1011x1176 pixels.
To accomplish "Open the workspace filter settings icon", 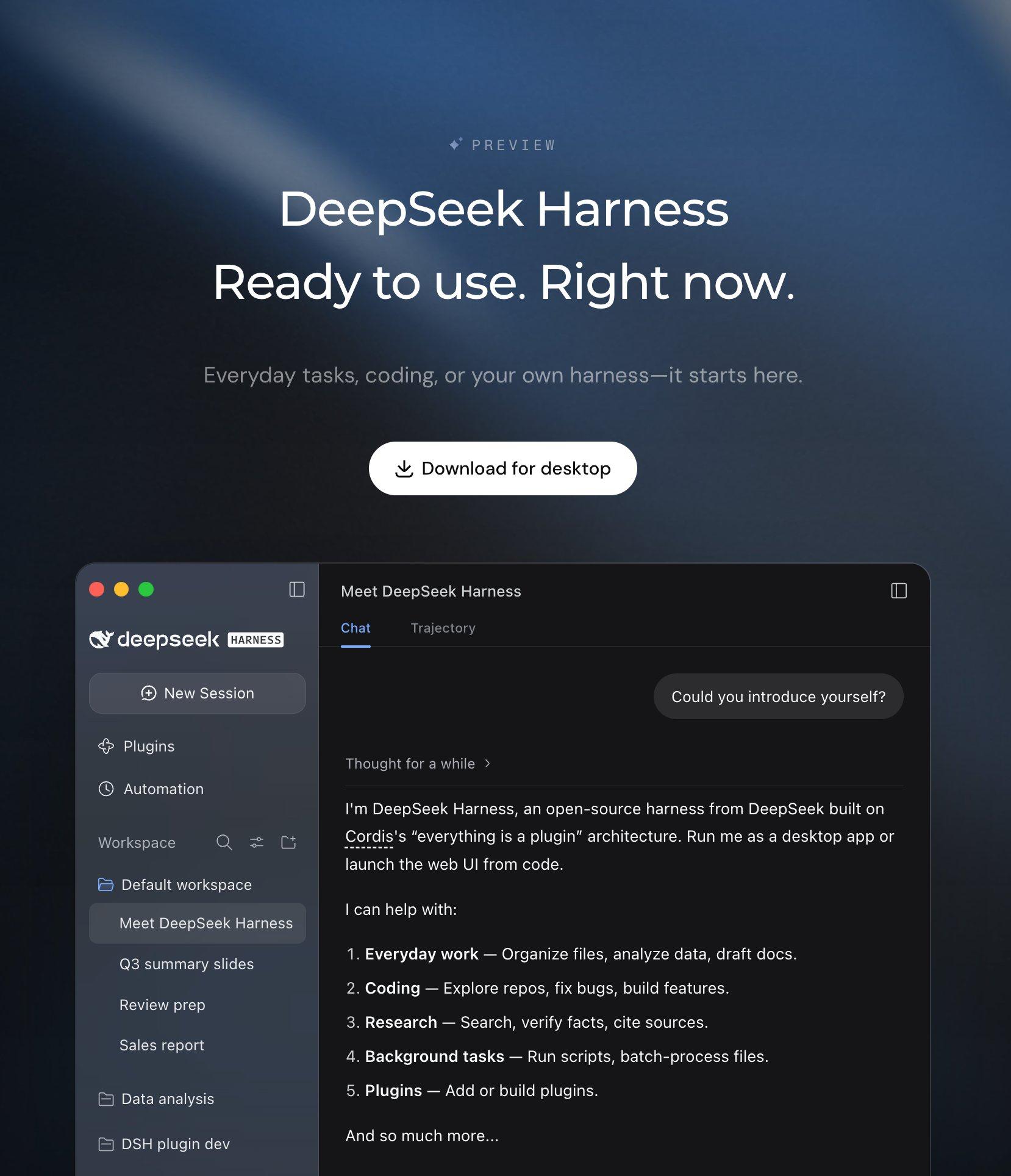I will click(x=257, y=842).
